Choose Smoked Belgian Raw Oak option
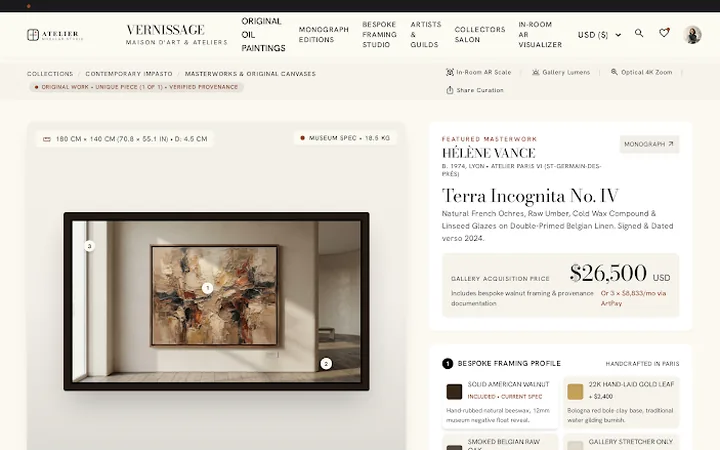The image size is (720, 450). coord(500,443)
